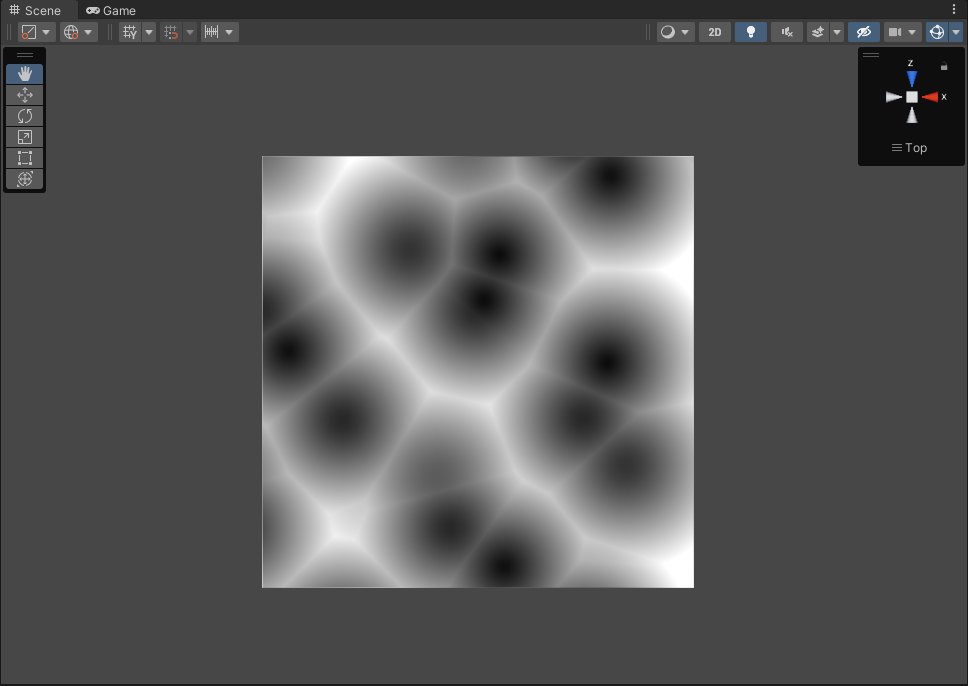Select the Rotate tool
Viewport: 968px width, 686px height.
pyautogui.click(x=25, y=116)
